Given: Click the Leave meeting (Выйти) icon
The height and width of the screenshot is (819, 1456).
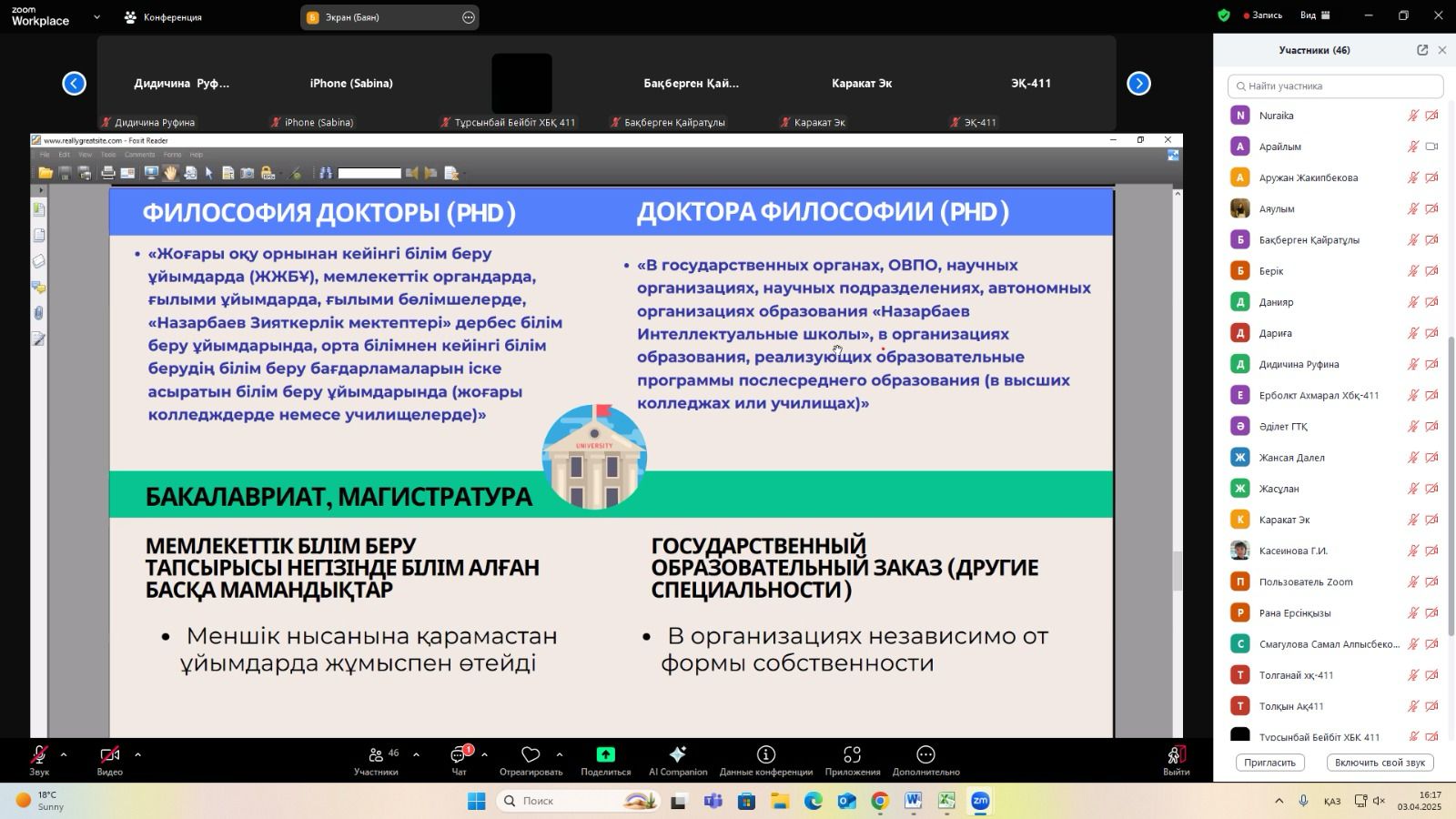Looking at the screenshot, I should 1176,755.
